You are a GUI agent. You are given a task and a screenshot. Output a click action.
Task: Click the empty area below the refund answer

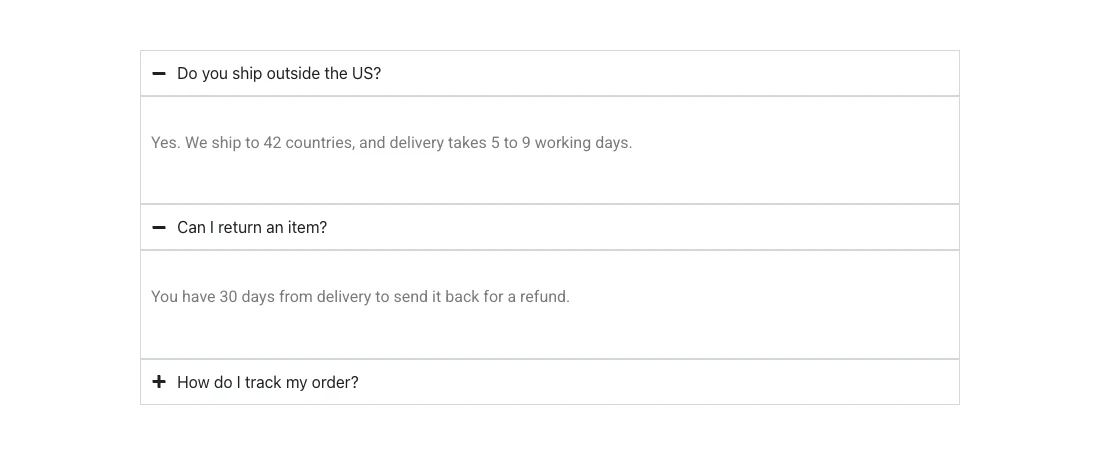click(x=550, y=332)
